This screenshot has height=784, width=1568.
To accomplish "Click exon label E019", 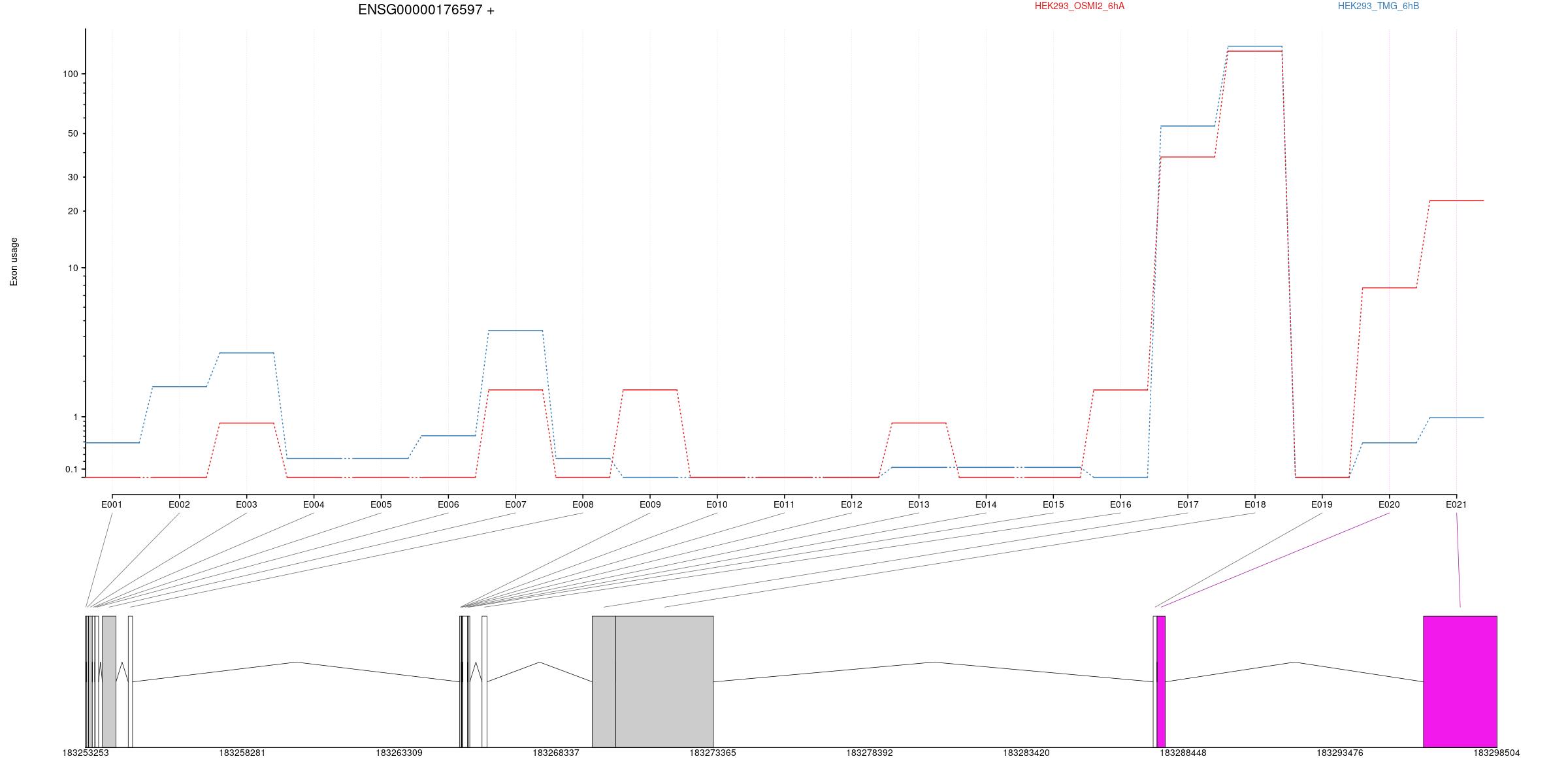I will (x=1322, y=504).
